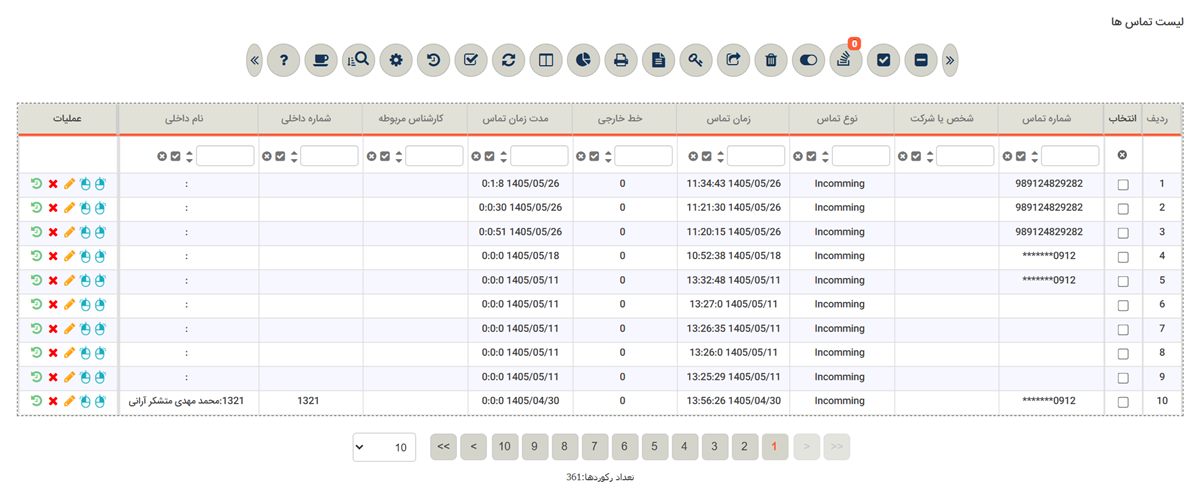
Task: Click the export share arrow icon
Action: (x=733, y=60)
